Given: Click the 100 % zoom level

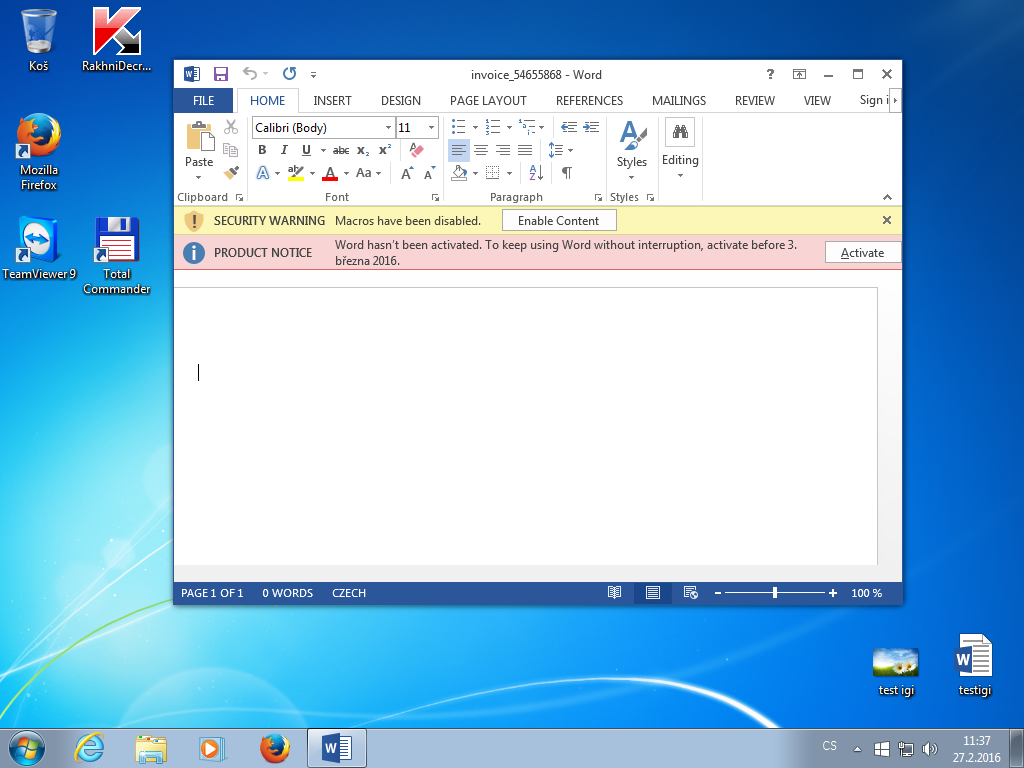Looking at the screenshot, I should (x=867, y=593).
